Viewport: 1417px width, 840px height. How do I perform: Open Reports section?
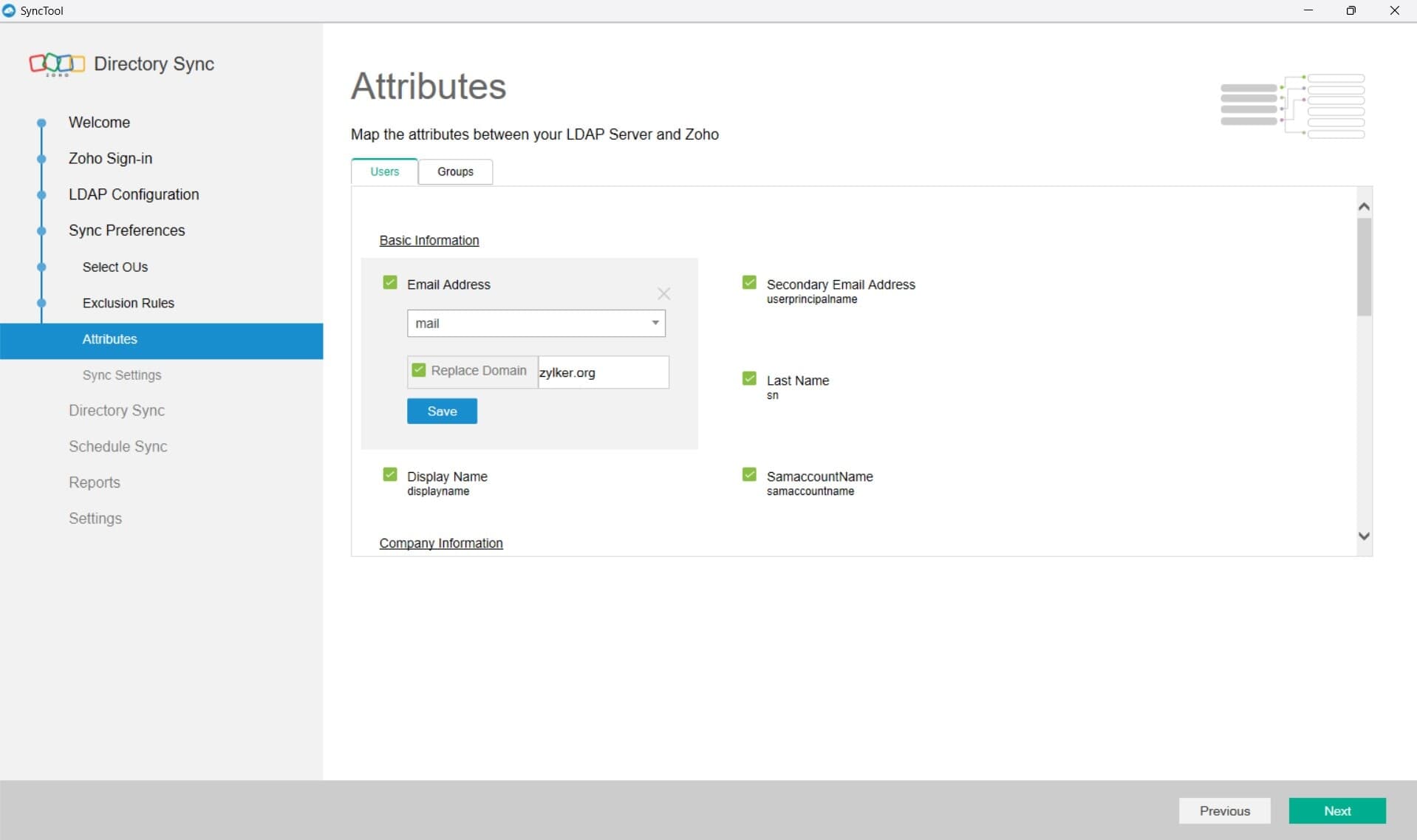(x=95, y=482)
